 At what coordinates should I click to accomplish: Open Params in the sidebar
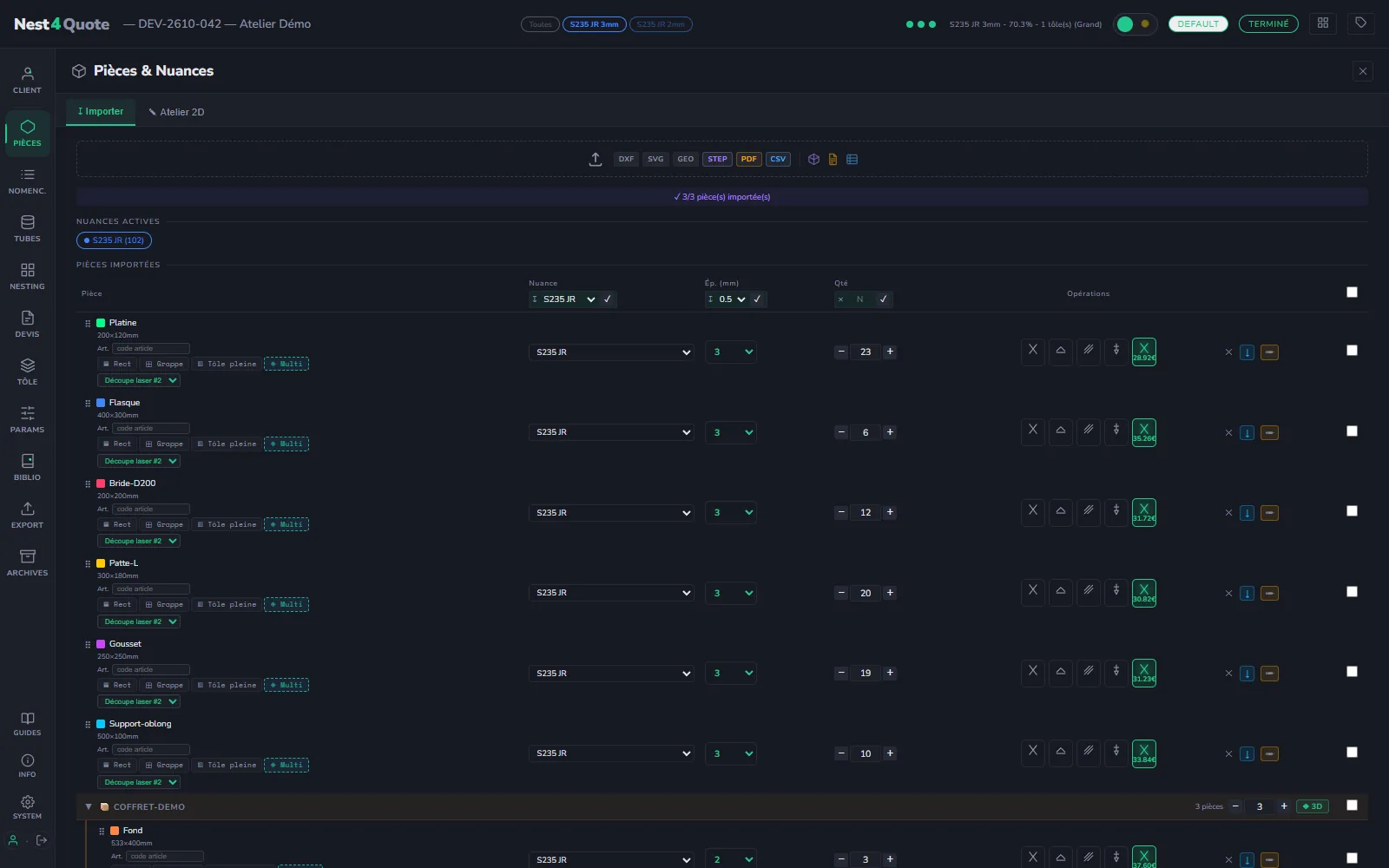tap(27, 420)
